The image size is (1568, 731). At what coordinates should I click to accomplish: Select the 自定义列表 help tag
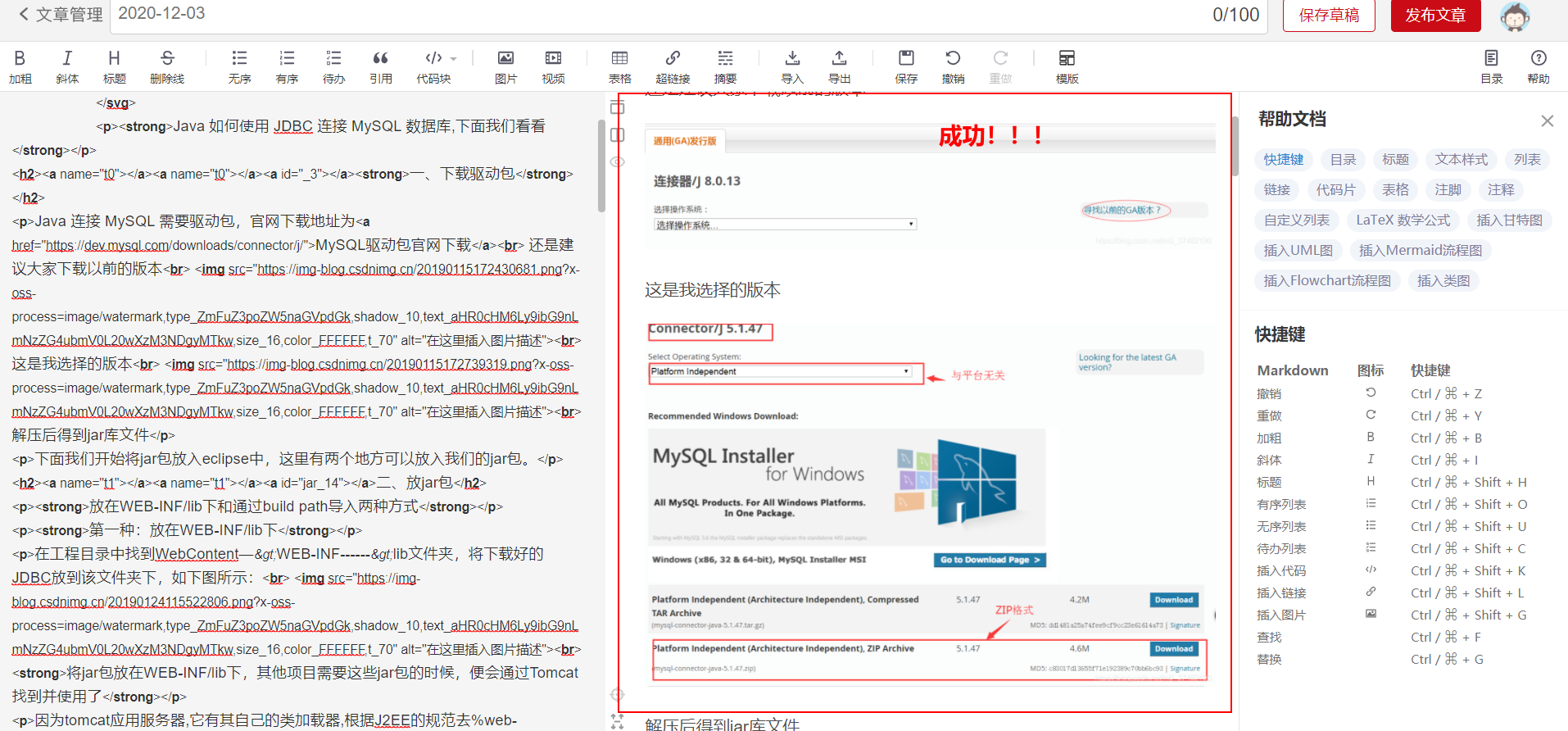click(x=1296, y=220)
